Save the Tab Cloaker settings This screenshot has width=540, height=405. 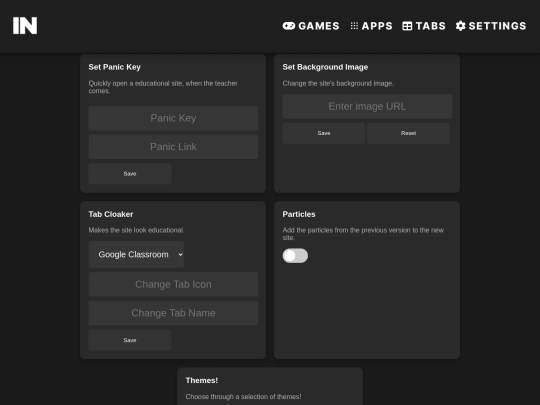(x=130, y=340)
